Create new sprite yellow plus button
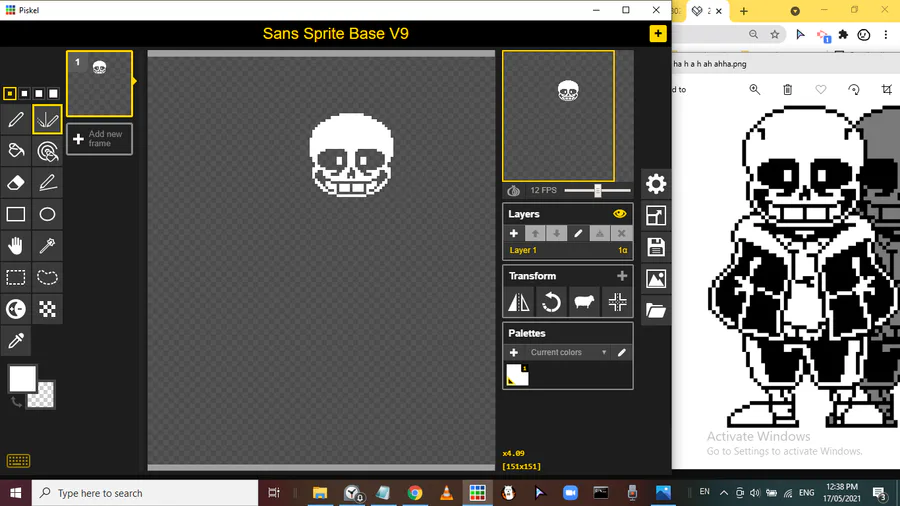This screenshot has width=900, height=506. (658, 33)
